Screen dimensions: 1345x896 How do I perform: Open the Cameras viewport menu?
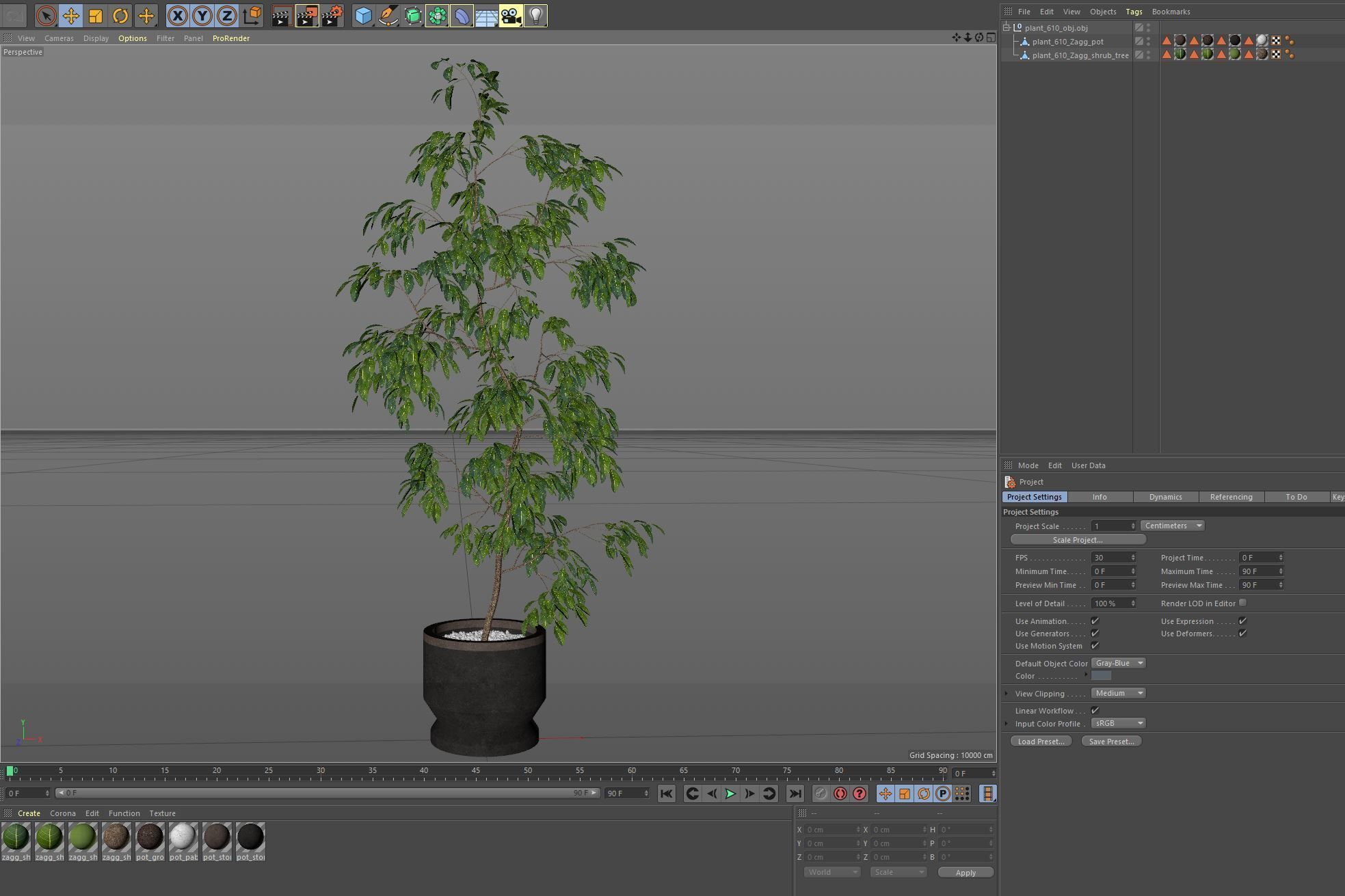(59, 38)
